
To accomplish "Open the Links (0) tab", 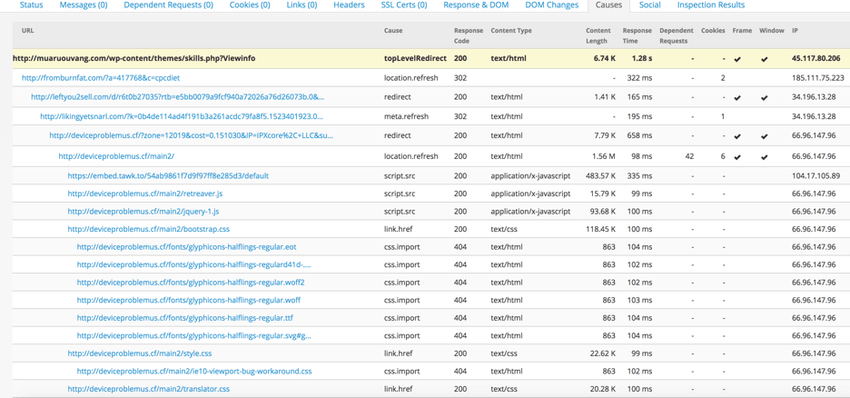I will click(301, 5).
